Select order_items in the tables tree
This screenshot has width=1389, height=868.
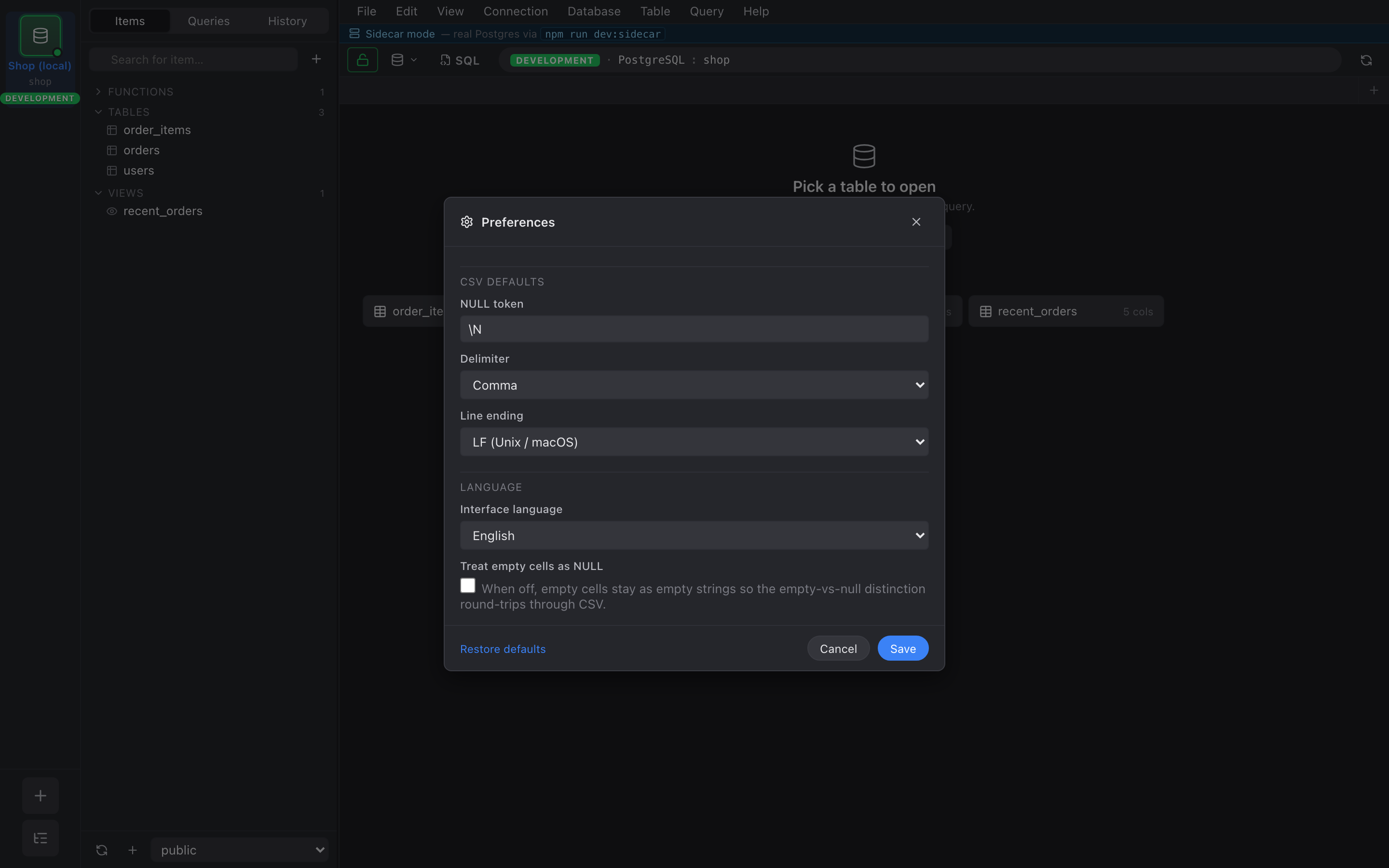pyautogui.click(x=157, y=130)
